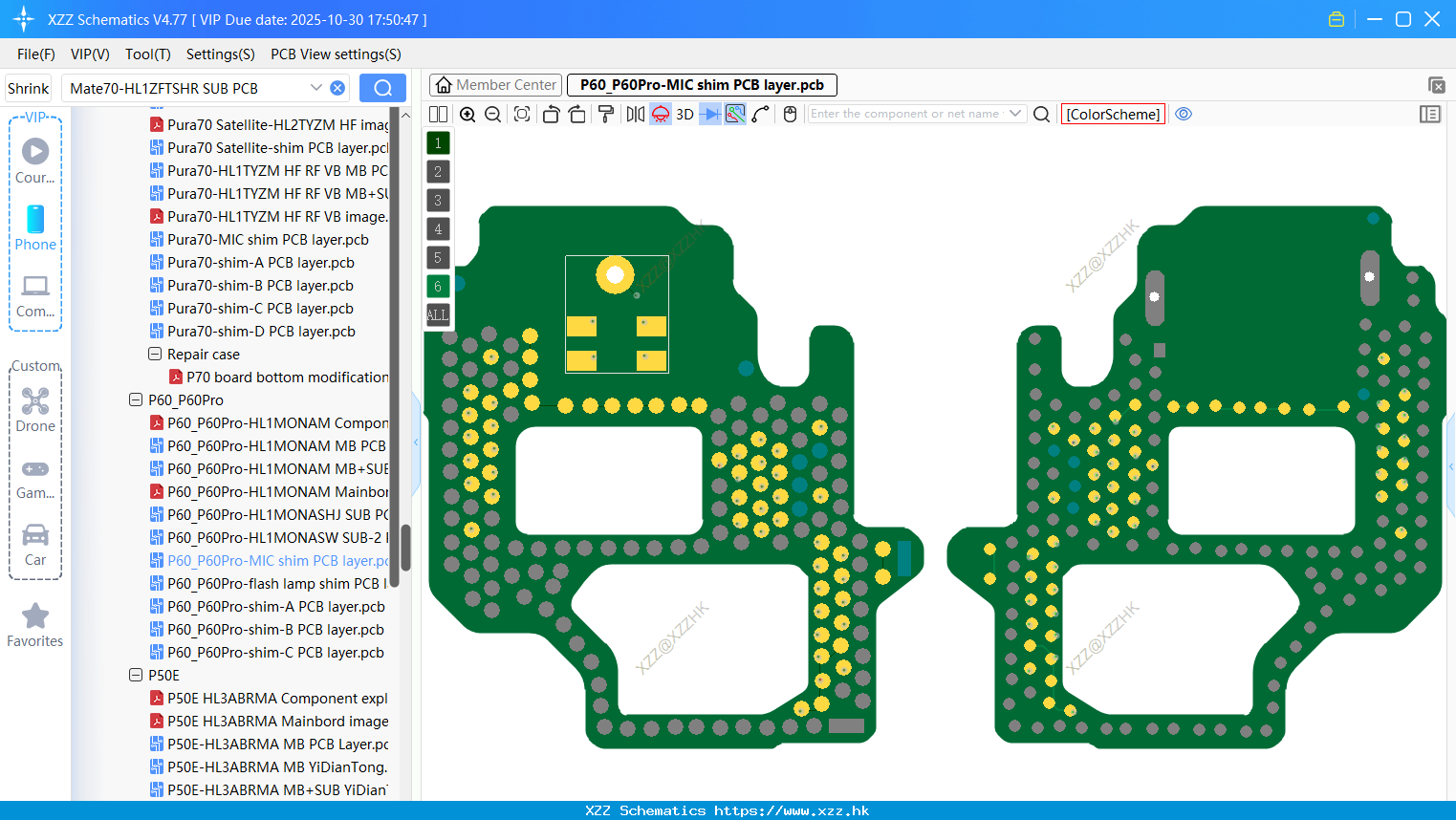Click the gift box icon in title bar
The image size is (1456, 820).
point(1336,19)
